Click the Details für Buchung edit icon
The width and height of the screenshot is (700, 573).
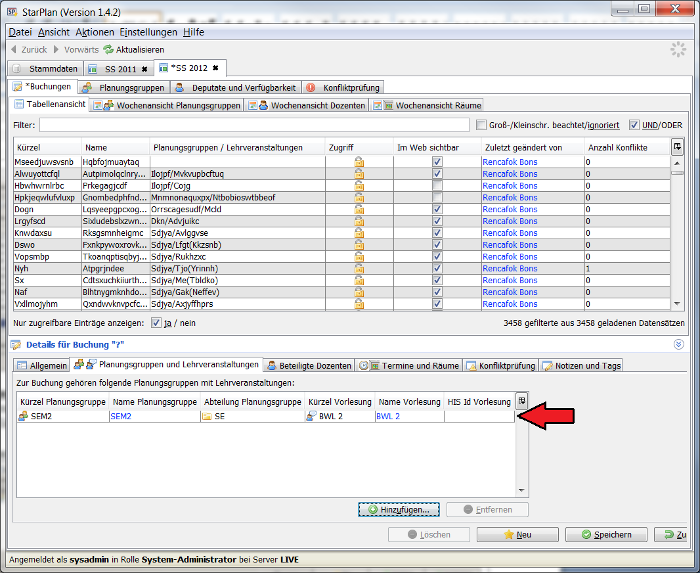[x=16, y=345]
